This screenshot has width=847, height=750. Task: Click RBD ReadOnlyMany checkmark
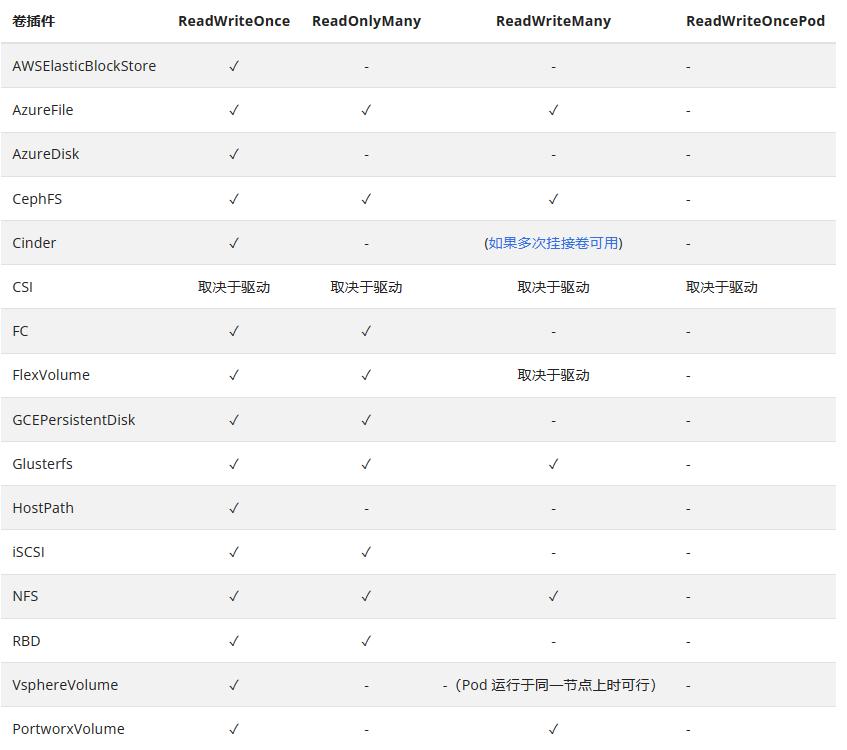pos(366,641)
